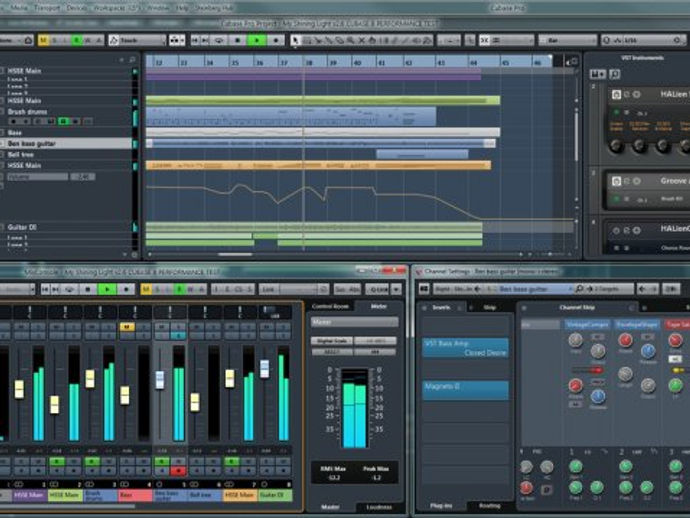The image size is (690, 518).
Task: Switch to the Strip tab in Channel Settings
Action: [x=490, y=308]
